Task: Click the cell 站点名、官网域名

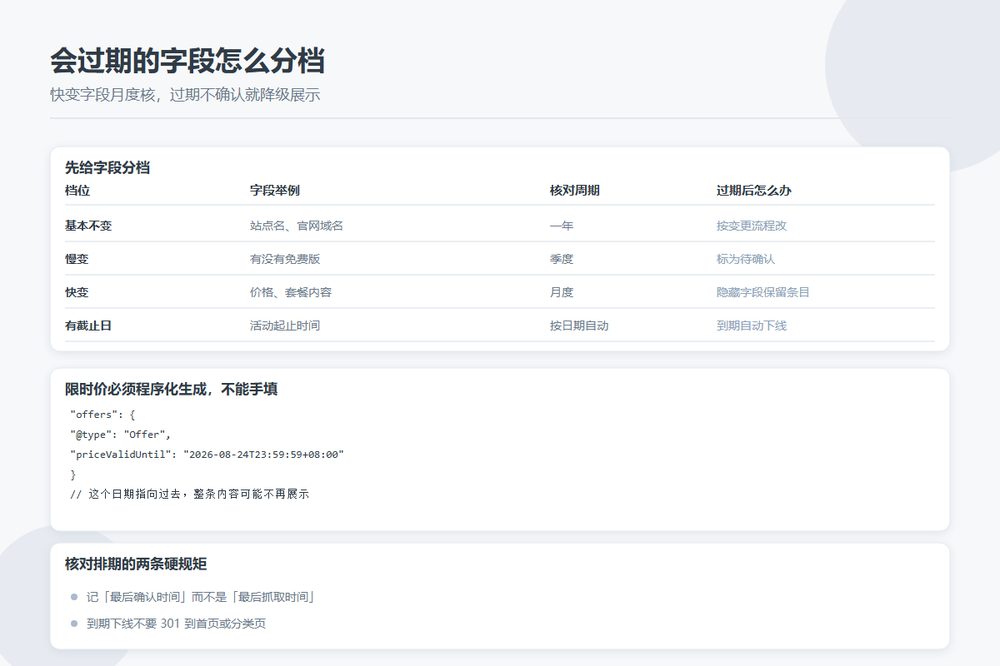Action: point(297,226)
